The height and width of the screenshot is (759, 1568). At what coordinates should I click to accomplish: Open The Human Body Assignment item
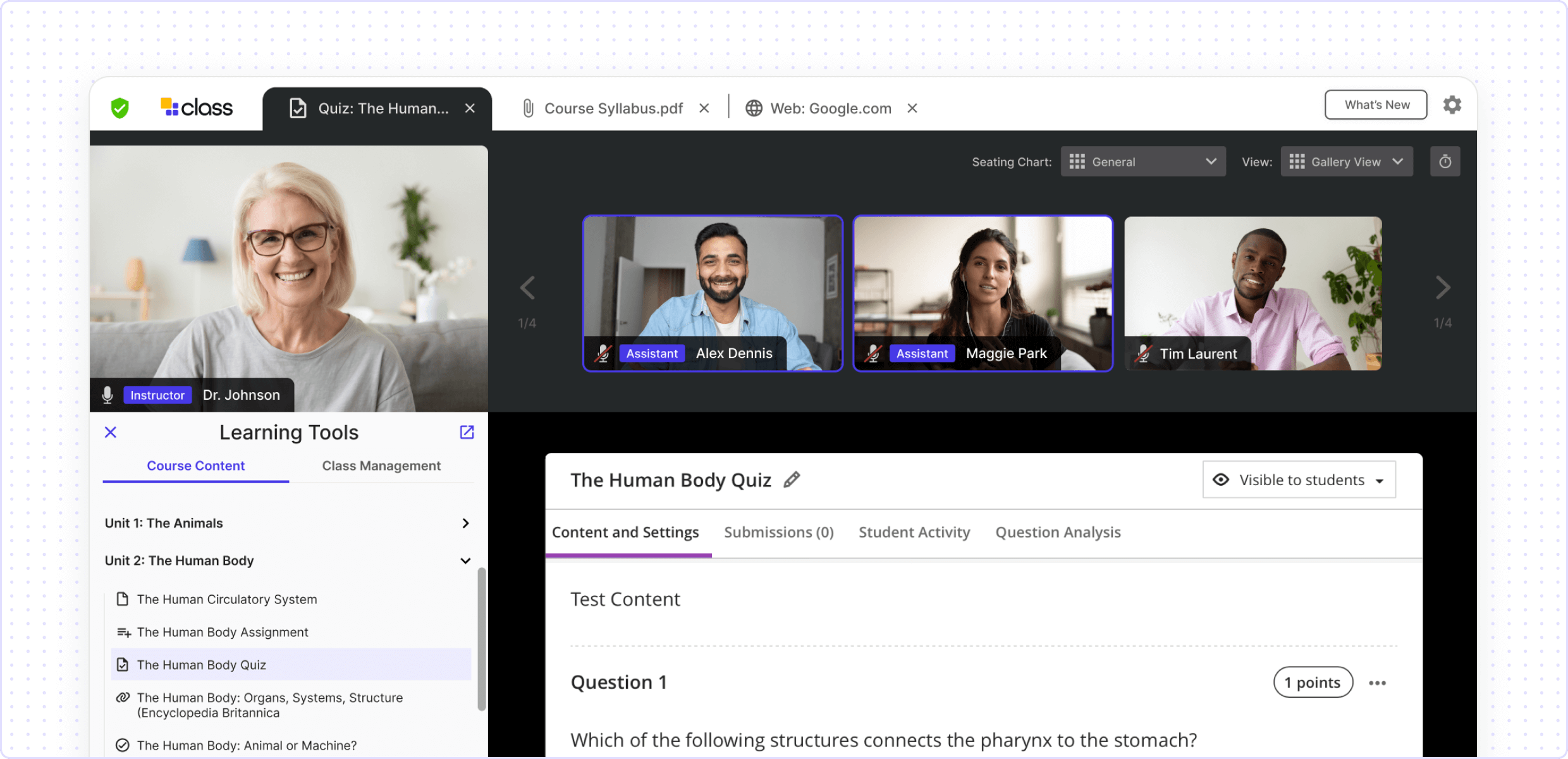pos(223,632)
